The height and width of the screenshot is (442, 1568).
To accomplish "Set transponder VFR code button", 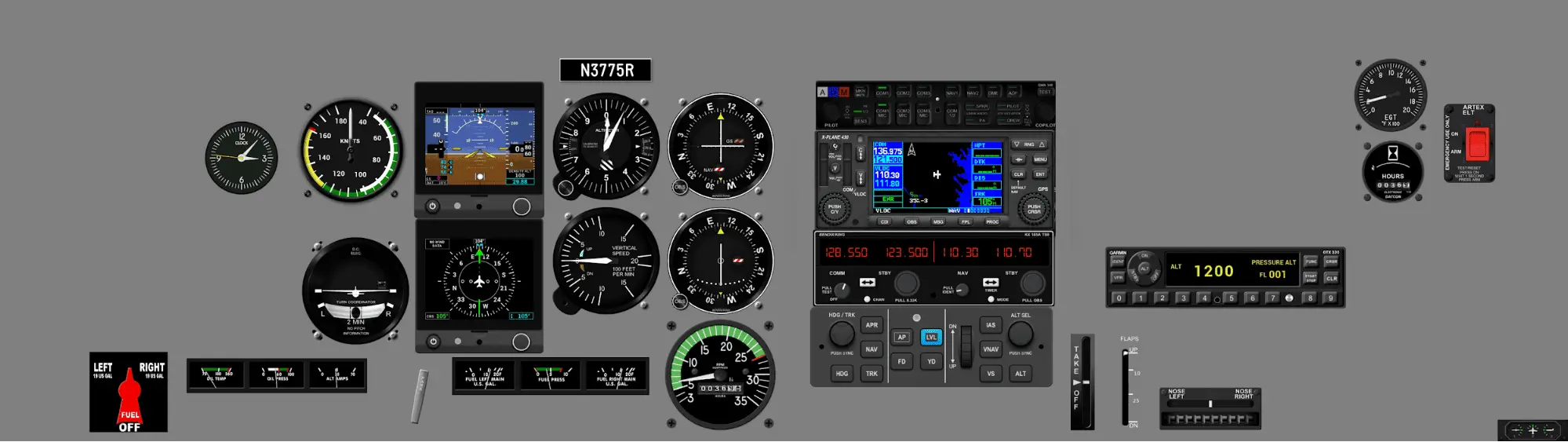I will tap(1119, 278).
